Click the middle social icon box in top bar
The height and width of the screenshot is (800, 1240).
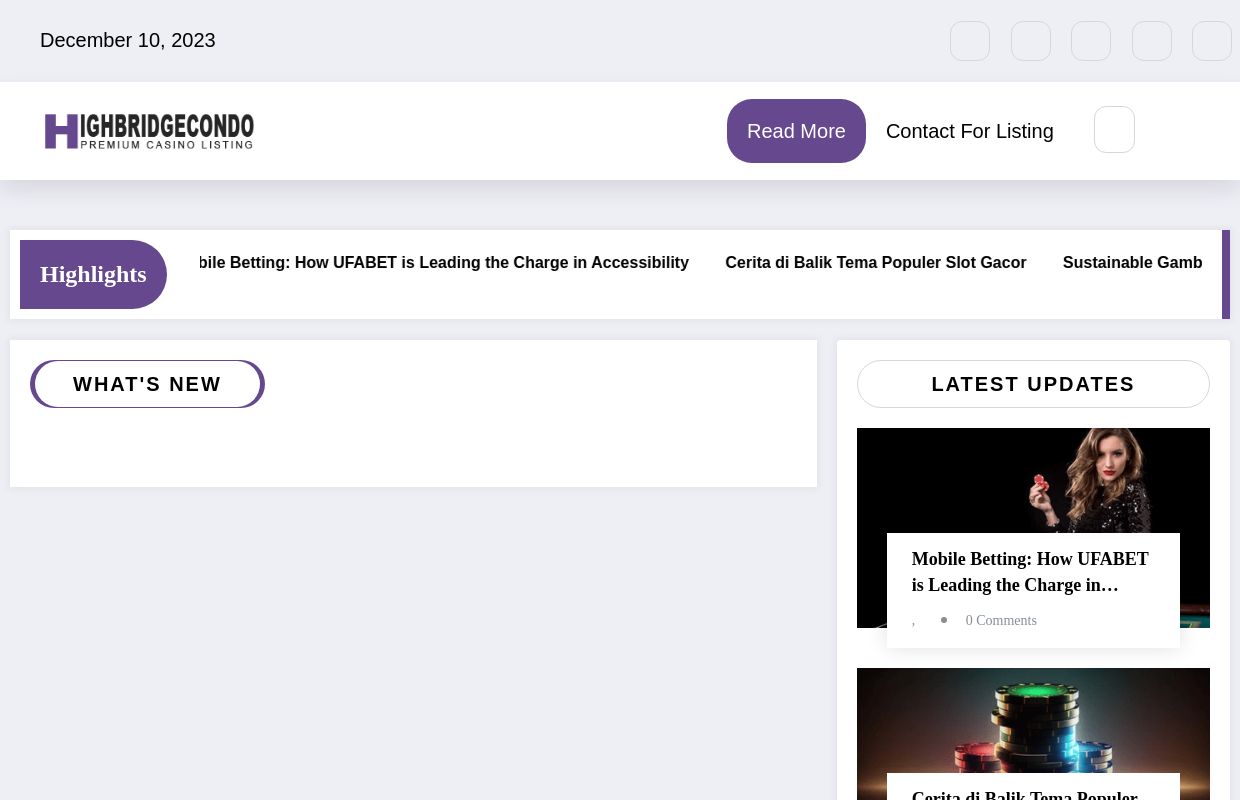[1090, 41]
